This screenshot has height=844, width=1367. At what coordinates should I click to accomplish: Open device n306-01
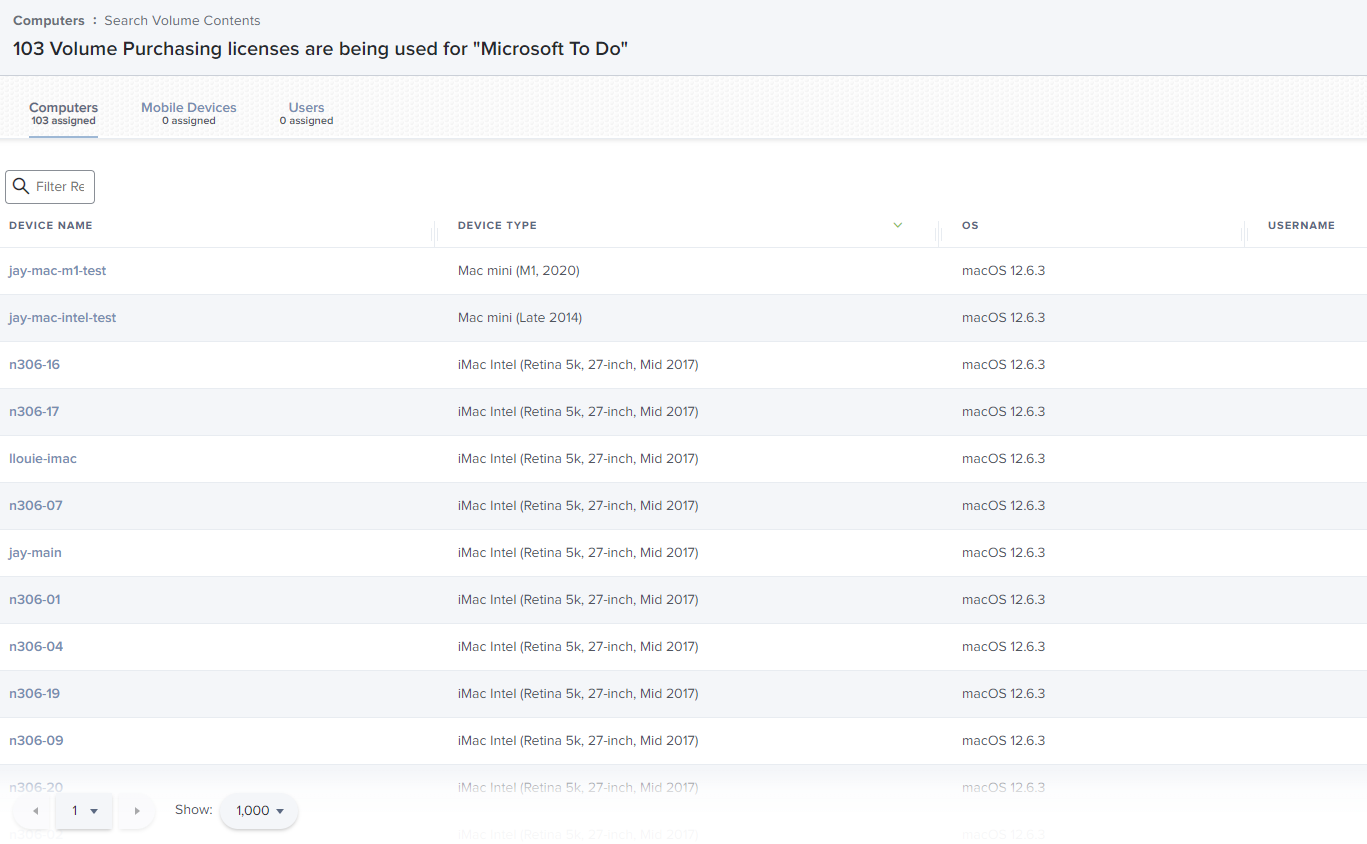pyautogui.click(x=35, y=600)
